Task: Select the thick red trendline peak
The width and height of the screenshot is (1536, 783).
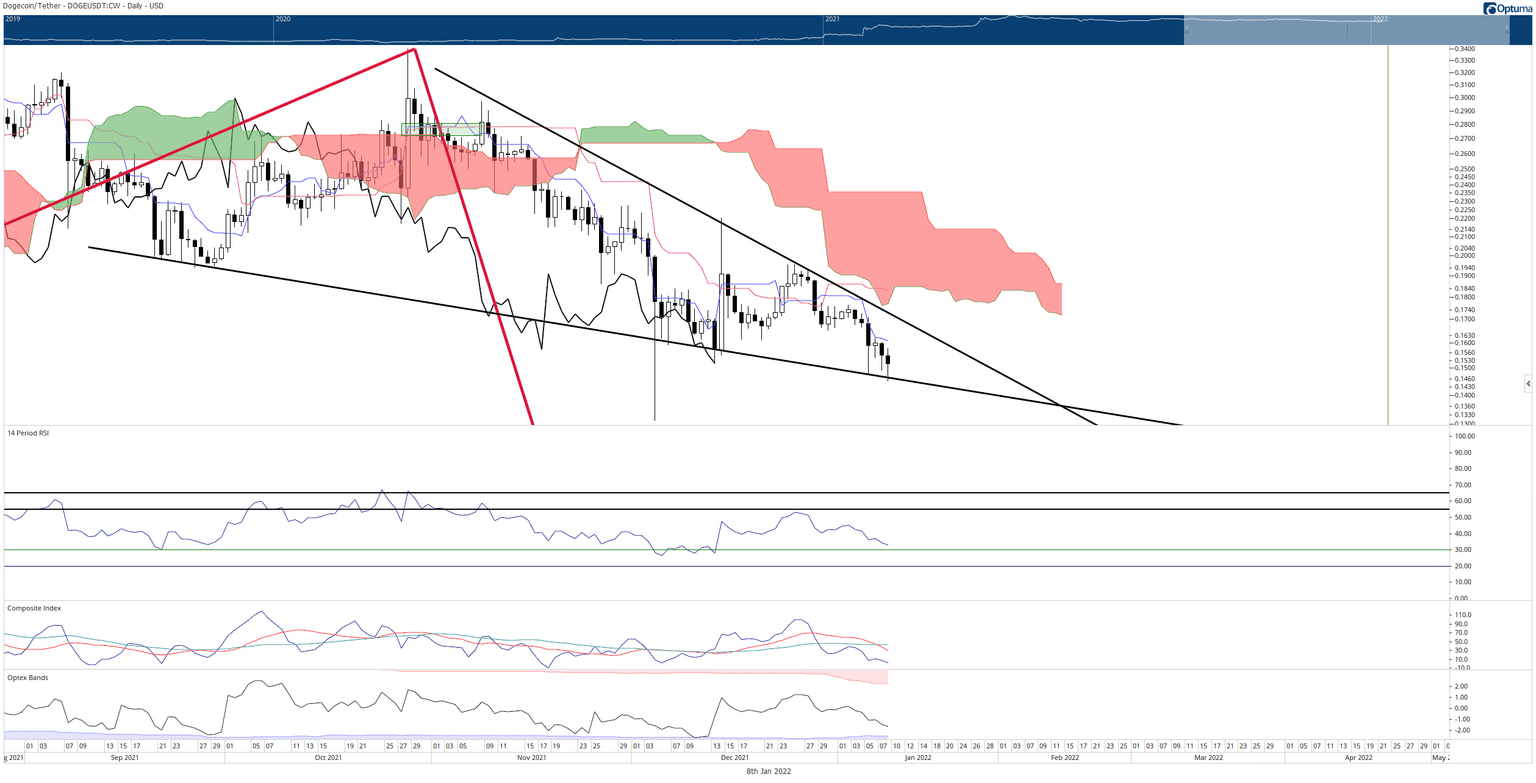Action: pos(413,49)
